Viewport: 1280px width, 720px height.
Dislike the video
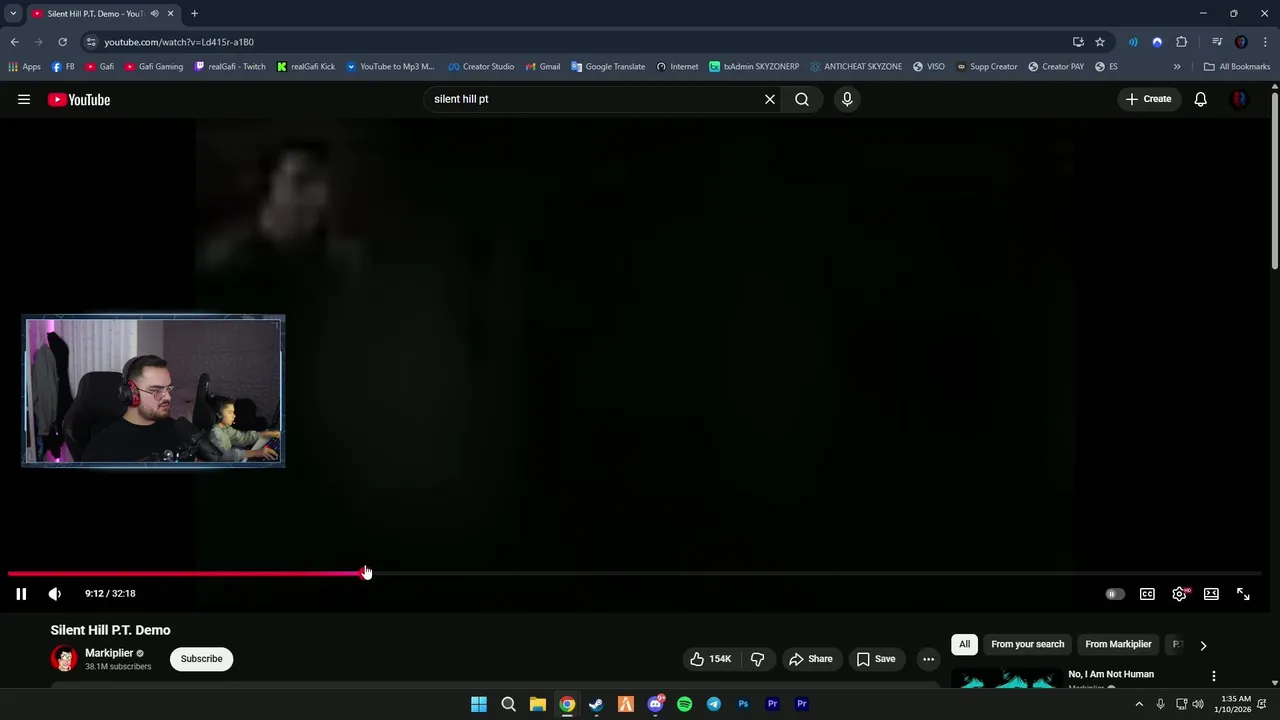(757, 659)
